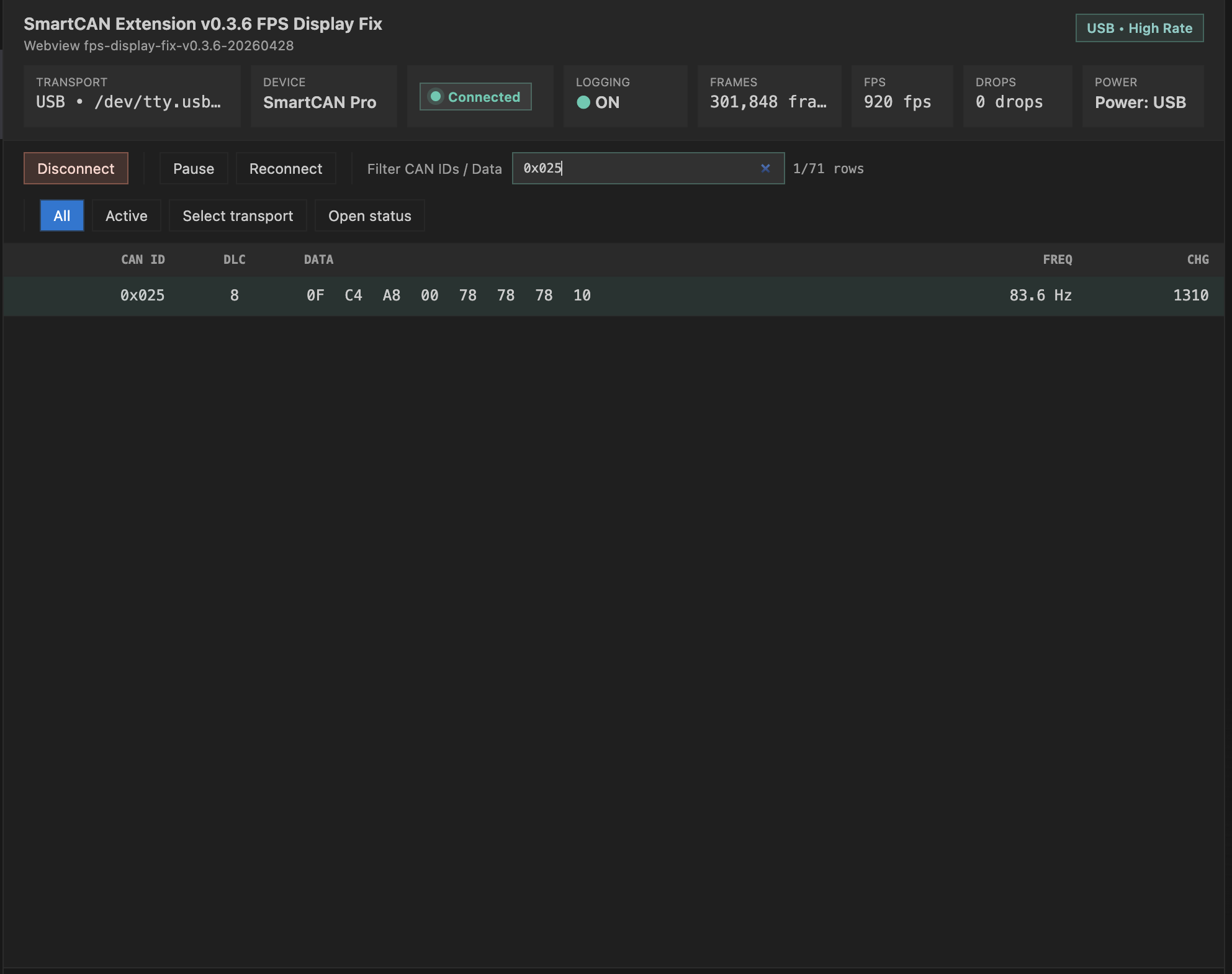1232x974 pixels.
Task: Click the FPS stat card
Action: click(901, 96)
